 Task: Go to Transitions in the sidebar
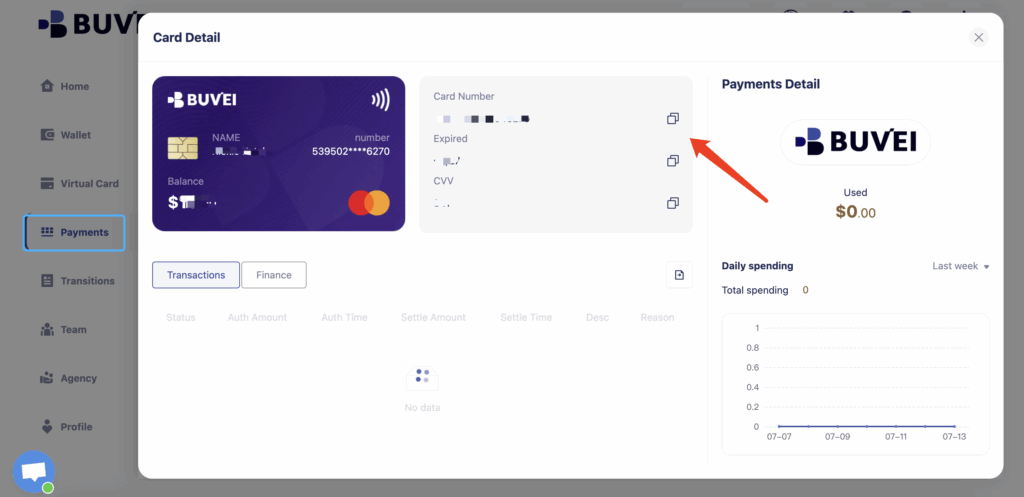[x=77, y=281]
